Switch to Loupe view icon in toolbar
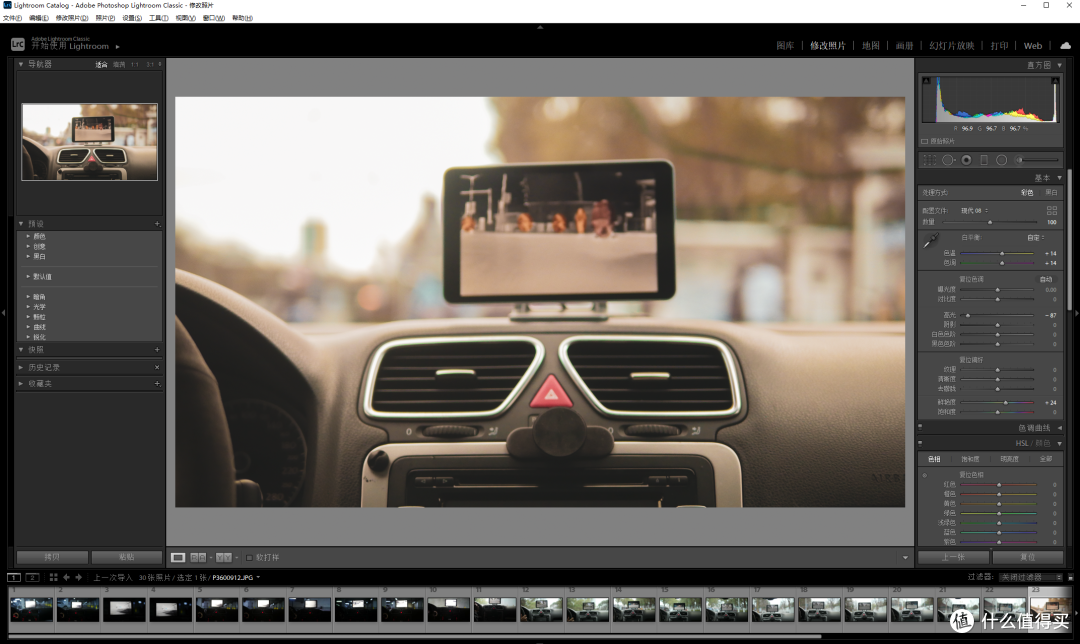This screenshot has height=644, width=1080. point(178,557)
